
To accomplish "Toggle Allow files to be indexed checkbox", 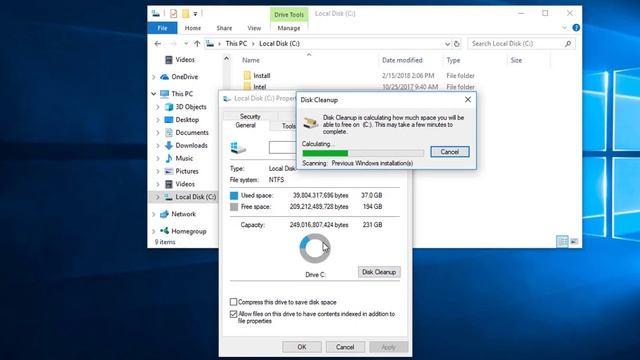I will click(x=233, y=314).
